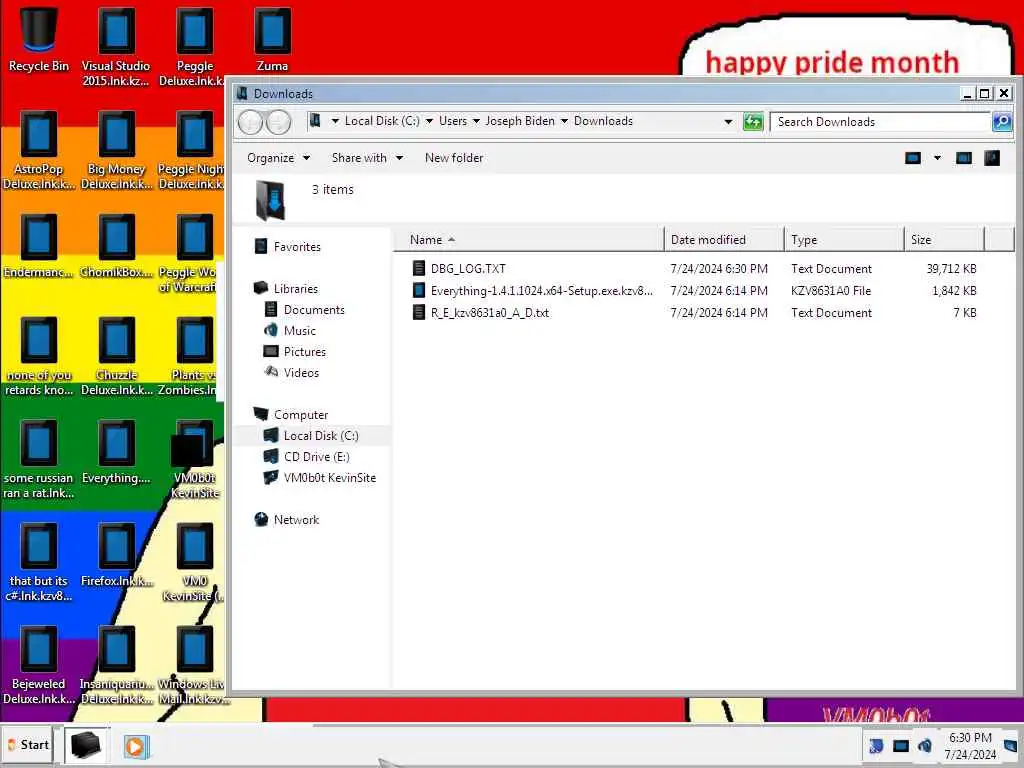
Task: Expand the address bar history dropdown arrow
Action: 728,121
